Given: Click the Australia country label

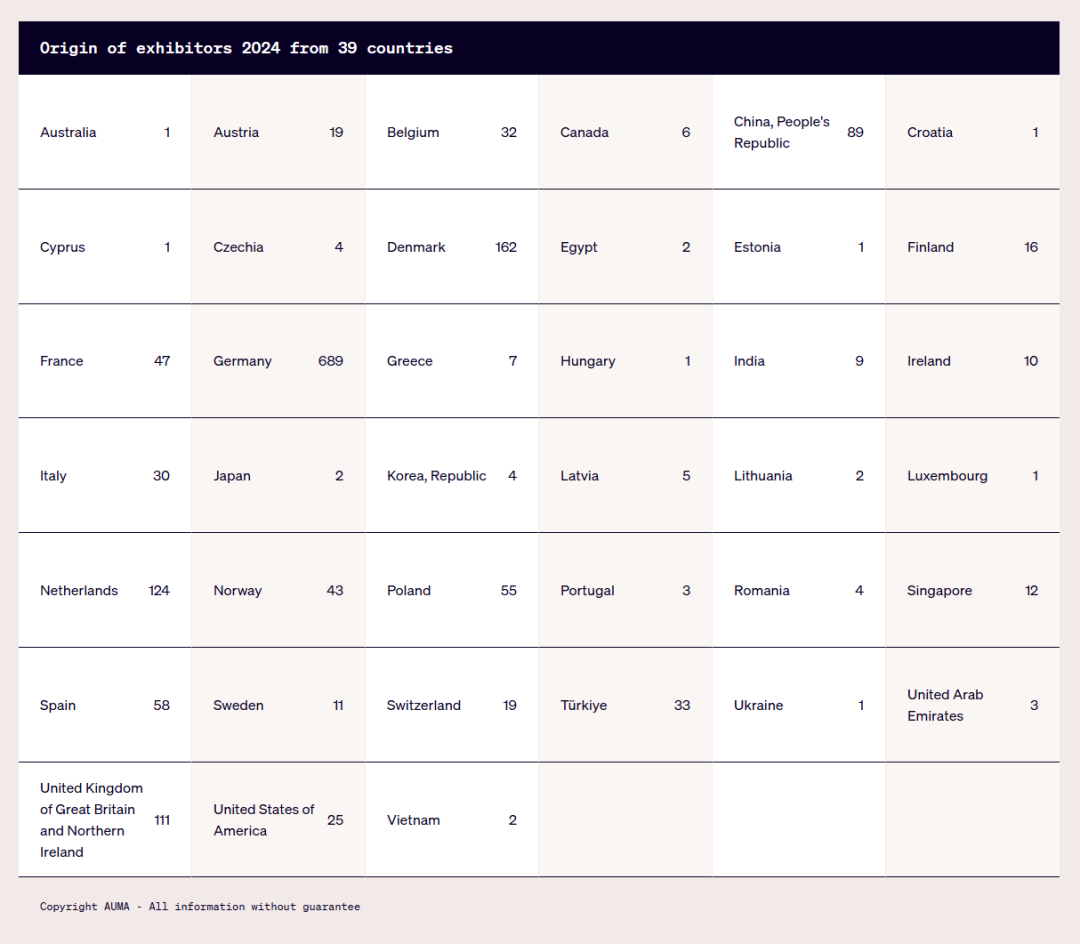Looking at the screenshot, I should [x=68, y=132].
